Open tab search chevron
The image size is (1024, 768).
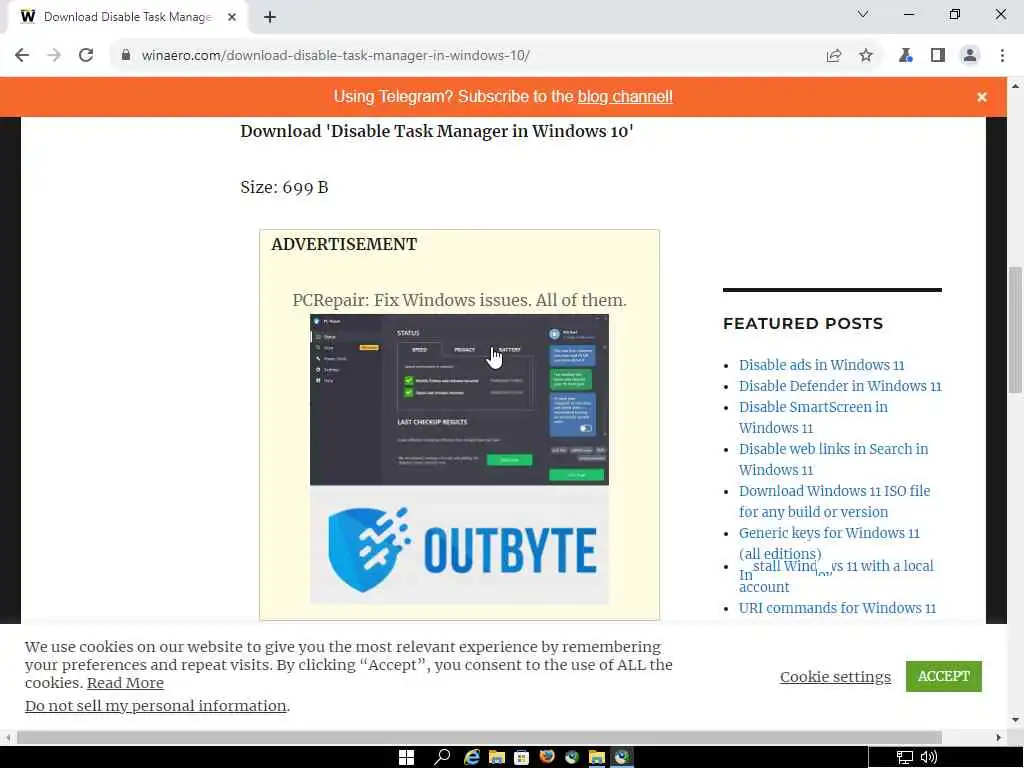pos(863,14)
